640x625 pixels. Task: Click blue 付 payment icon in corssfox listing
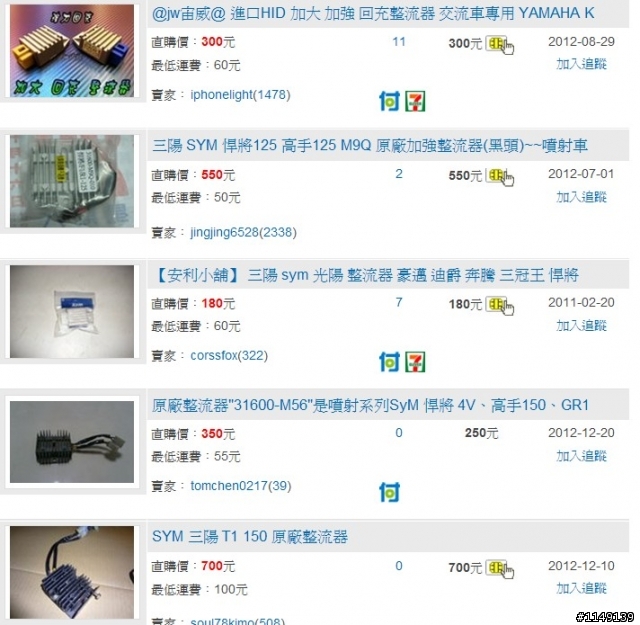(389, 362)
